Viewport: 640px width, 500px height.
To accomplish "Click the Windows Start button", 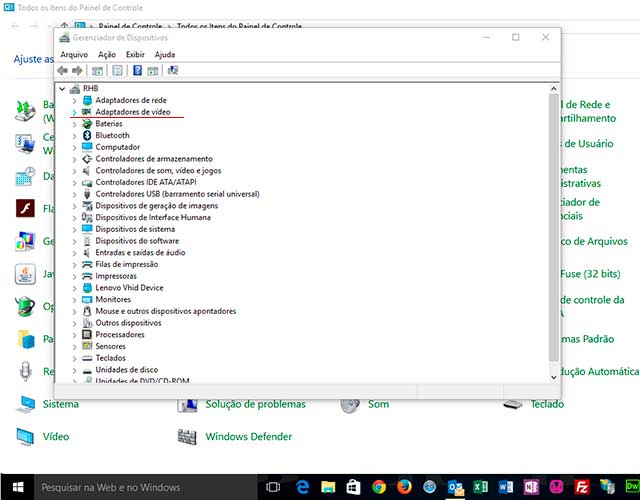I will tap(15, 487).
